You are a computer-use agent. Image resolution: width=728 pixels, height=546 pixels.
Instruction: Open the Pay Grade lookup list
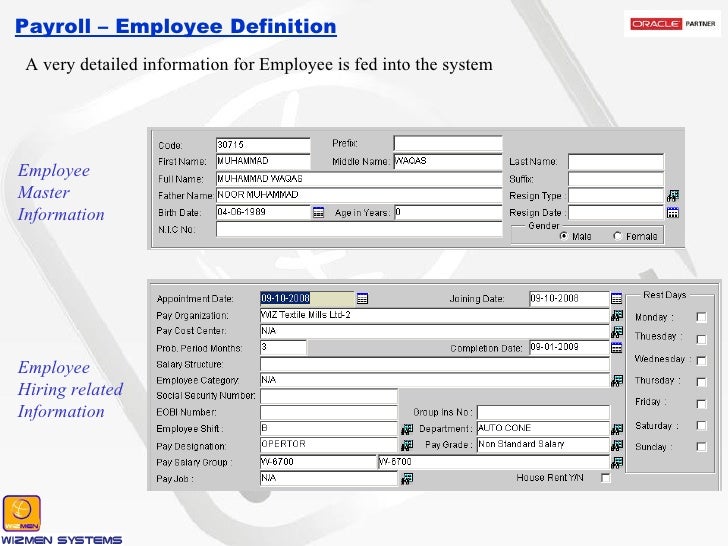coord(617,446)
